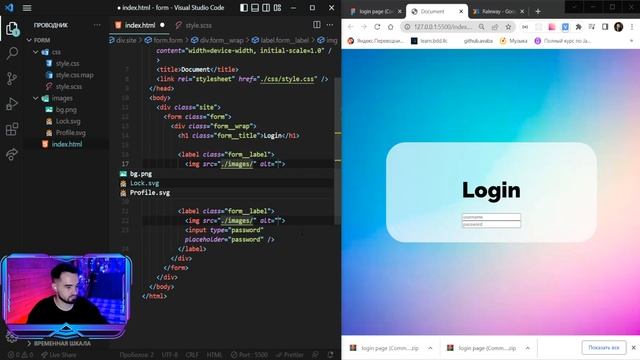Open Explorer panel more actions
This screenshot has height=360, width=640.
(97, 25)
